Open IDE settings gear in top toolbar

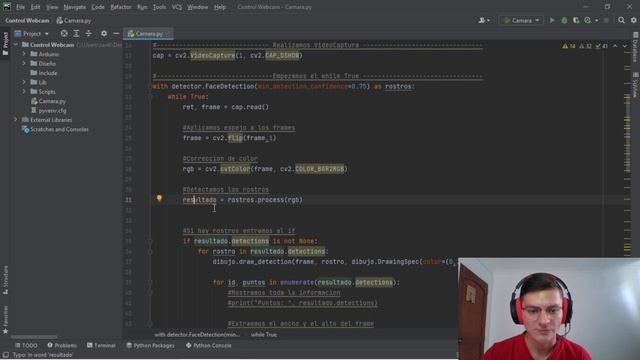click(633, 20)
